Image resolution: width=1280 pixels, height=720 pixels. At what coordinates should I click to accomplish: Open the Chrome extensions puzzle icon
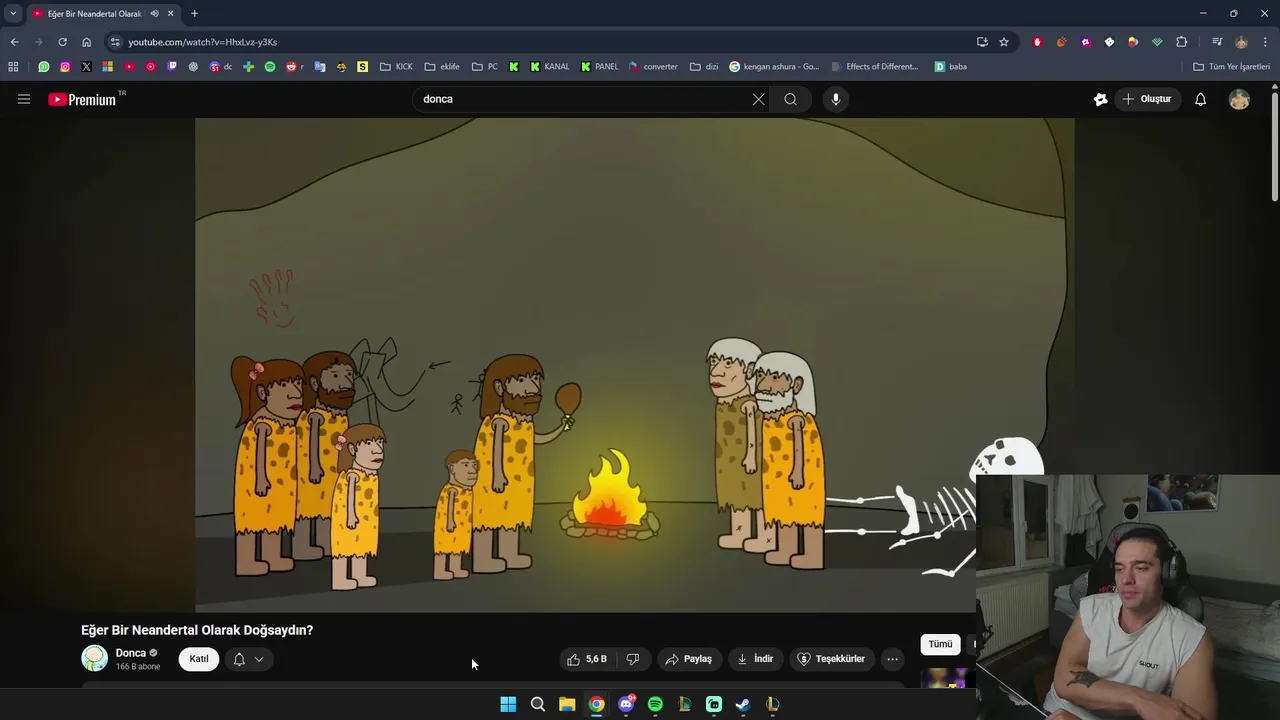[1181, 42]
